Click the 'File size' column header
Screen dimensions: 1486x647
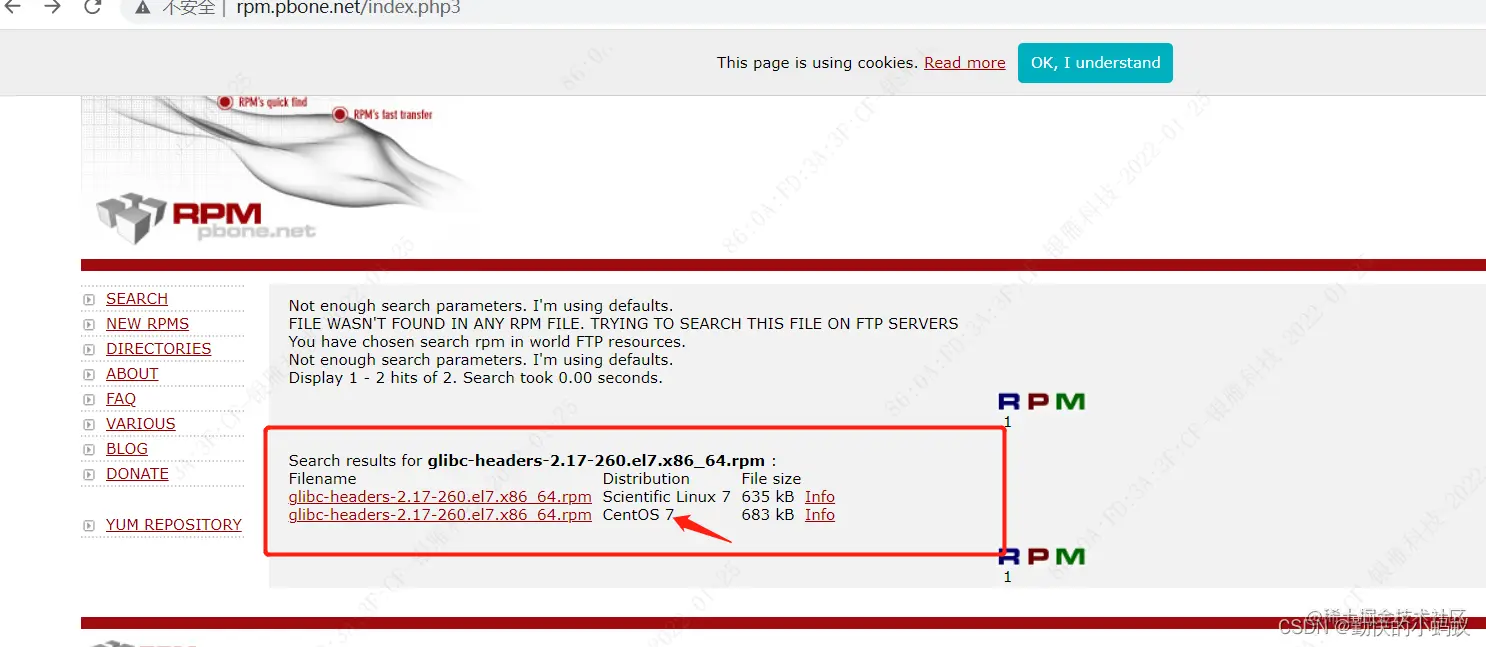point(771,479)
